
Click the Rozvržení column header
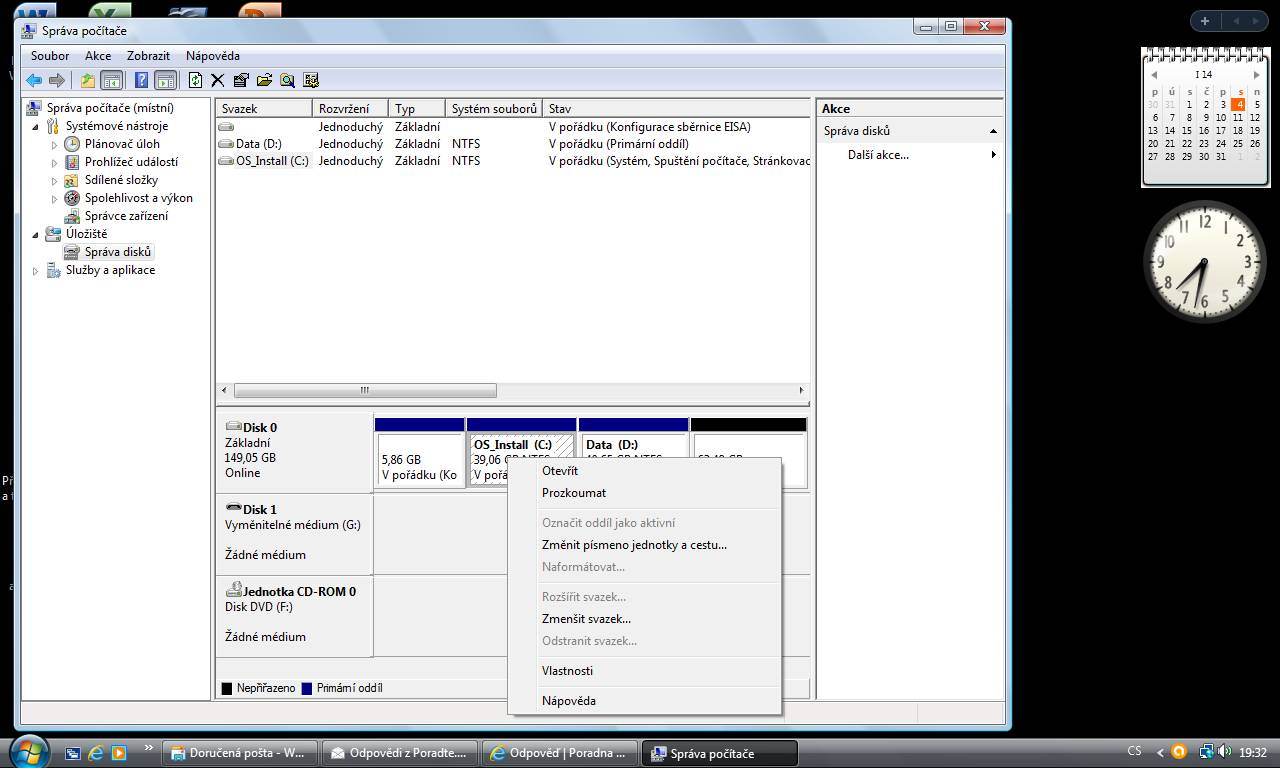pos(350,109)
